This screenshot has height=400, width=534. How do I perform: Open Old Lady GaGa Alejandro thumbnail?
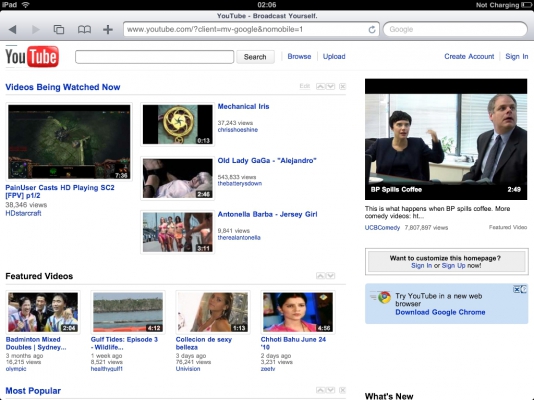tap(177, 178)
